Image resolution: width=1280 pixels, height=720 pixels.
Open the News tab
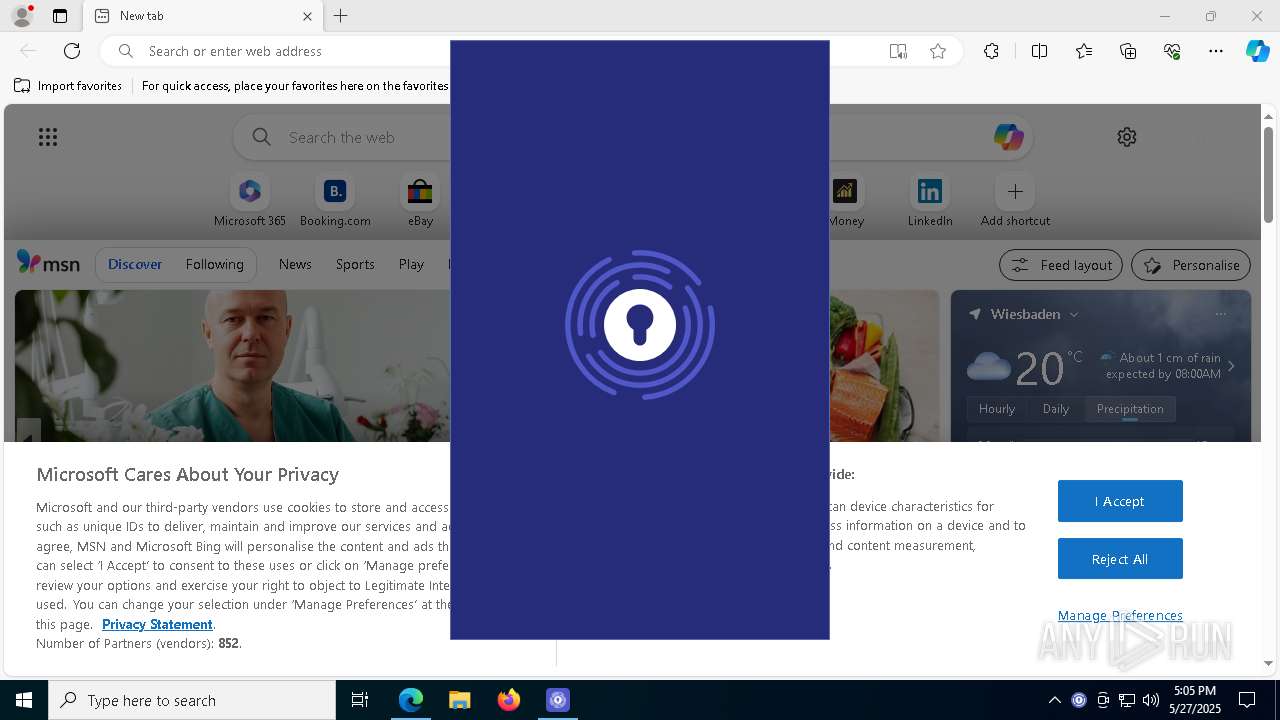click(295, 264)
